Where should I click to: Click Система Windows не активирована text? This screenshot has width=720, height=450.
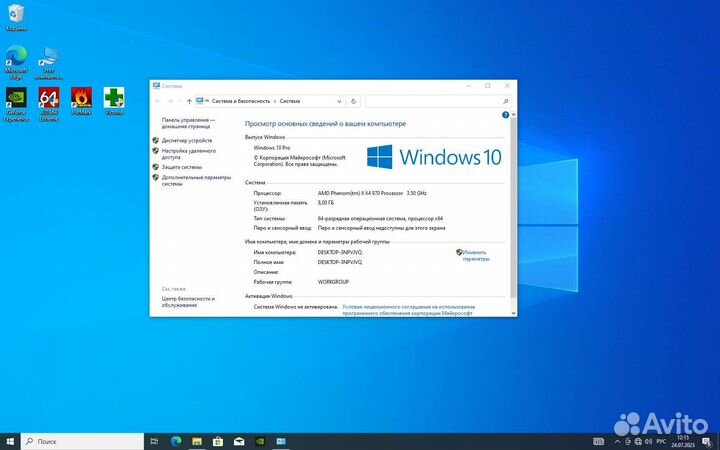296,307
